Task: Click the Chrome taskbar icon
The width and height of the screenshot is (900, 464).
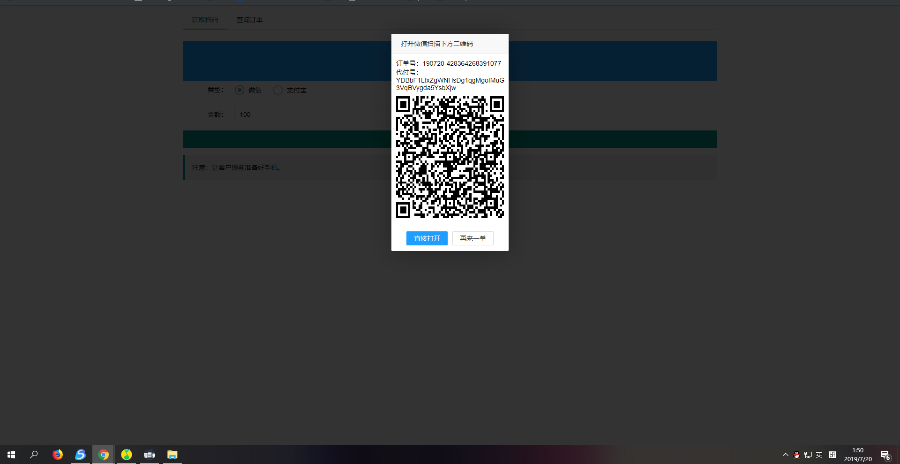Action: coord(103,454)
